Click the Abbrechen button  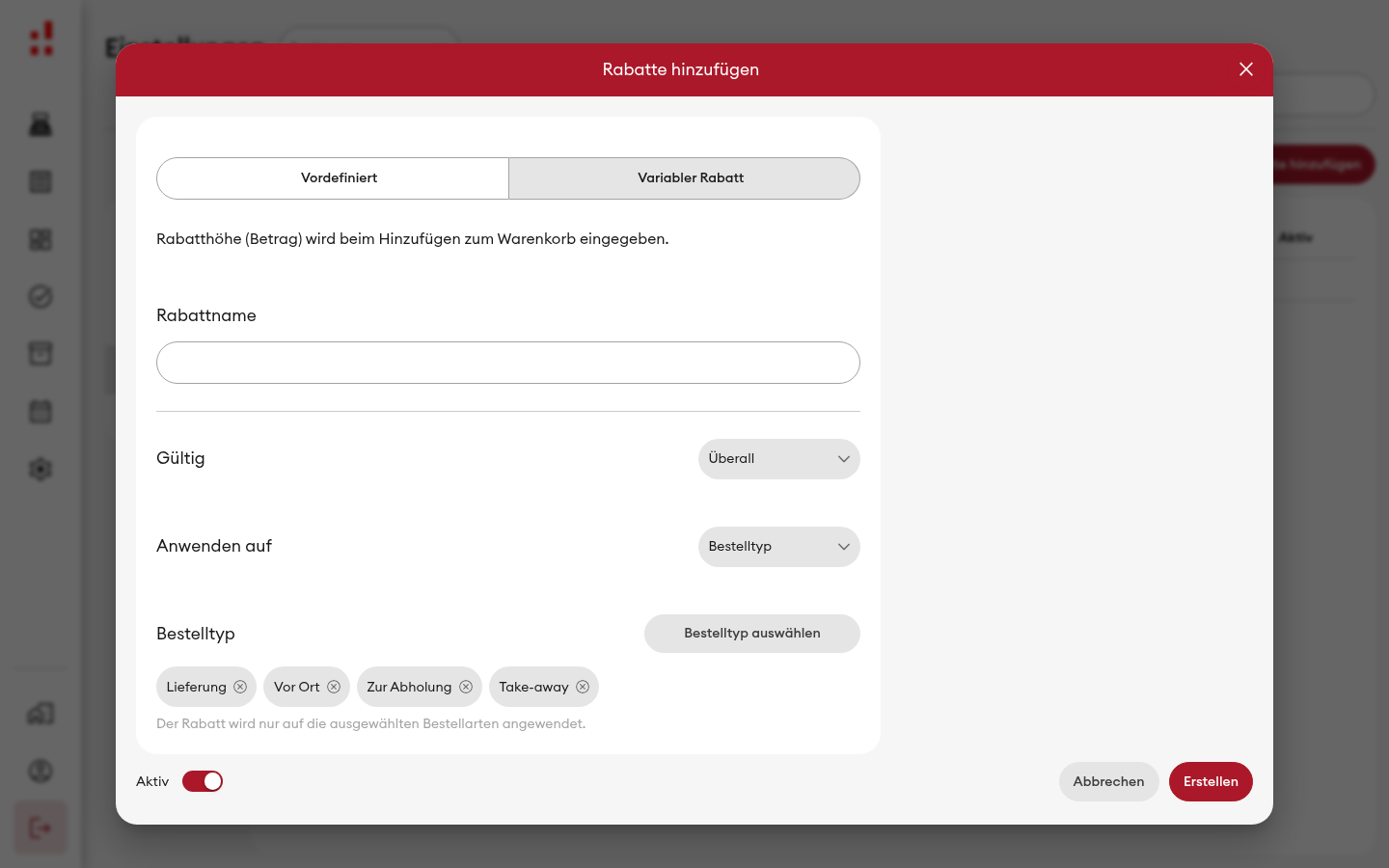(x=1109, y=781)
